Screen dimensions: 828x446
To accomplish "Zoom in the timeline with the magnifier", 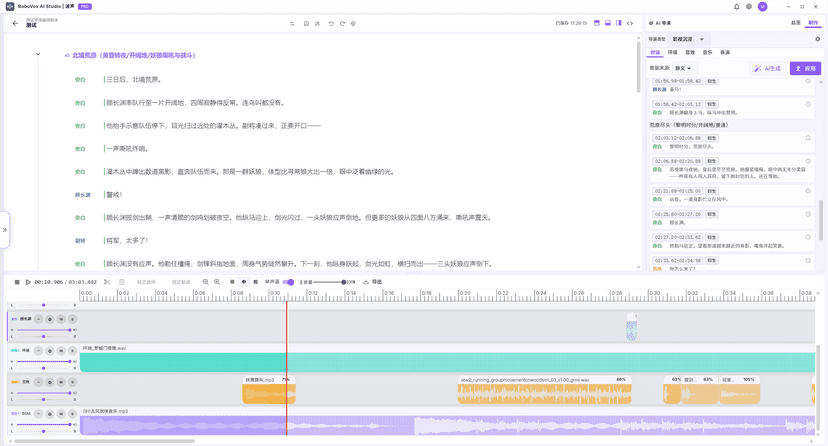I will (x=217, y=282).
